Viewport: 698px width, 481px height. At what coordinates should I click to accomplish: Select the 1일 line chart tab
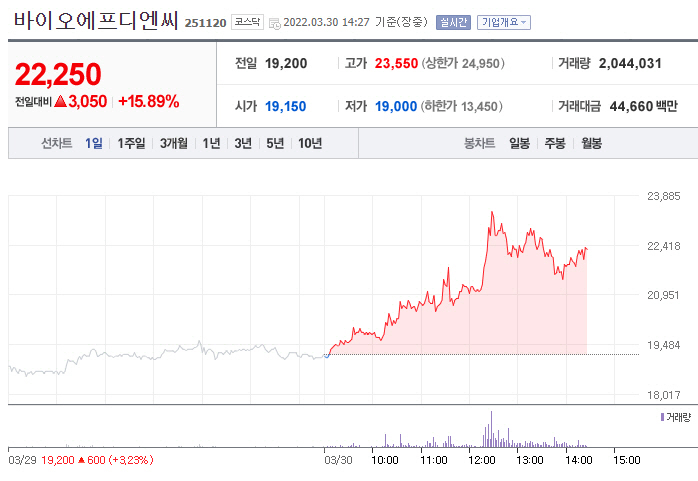(94, 143)
